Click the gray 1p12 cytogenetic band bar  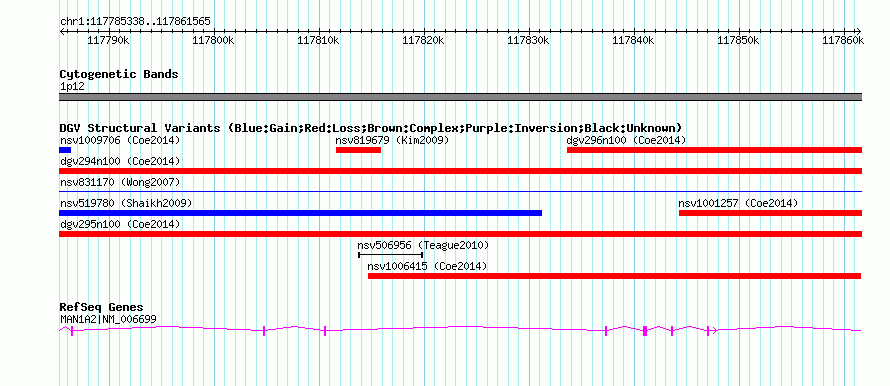point(460,97)
